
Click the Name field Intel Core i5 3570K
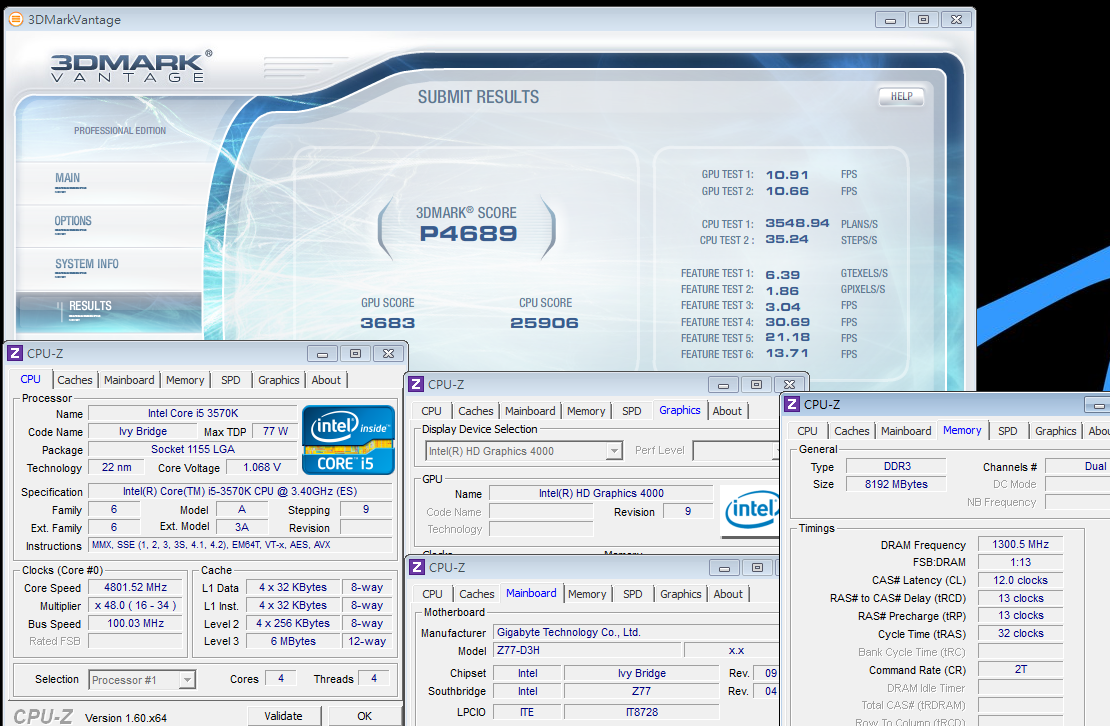(193, 413)
